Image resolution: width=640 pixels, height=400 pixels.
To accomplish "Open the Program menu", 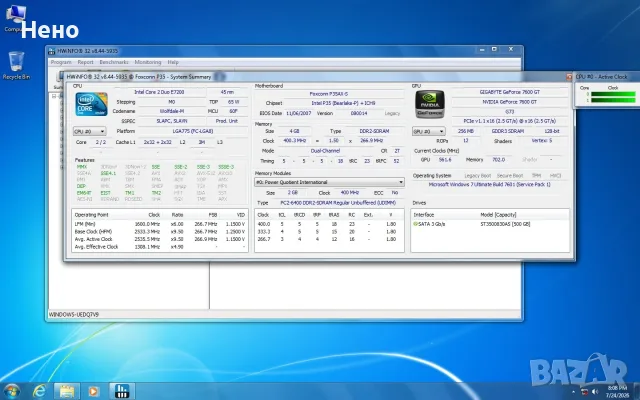I will click(61, 62).
